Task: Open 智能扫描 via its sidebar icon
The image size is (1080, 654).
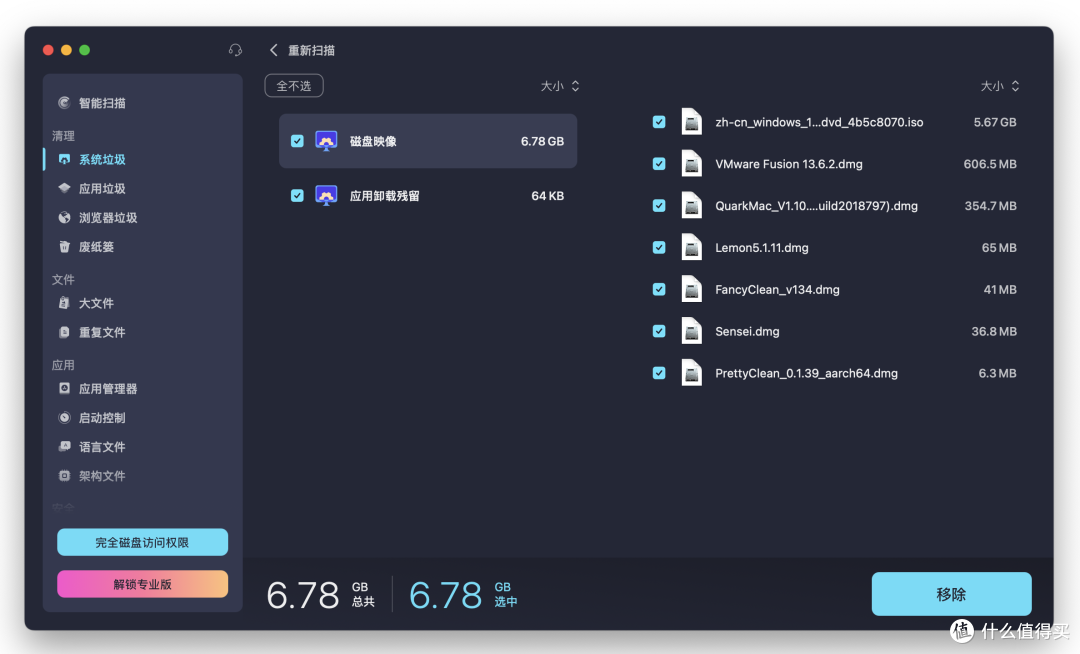Action: point(64,103)
